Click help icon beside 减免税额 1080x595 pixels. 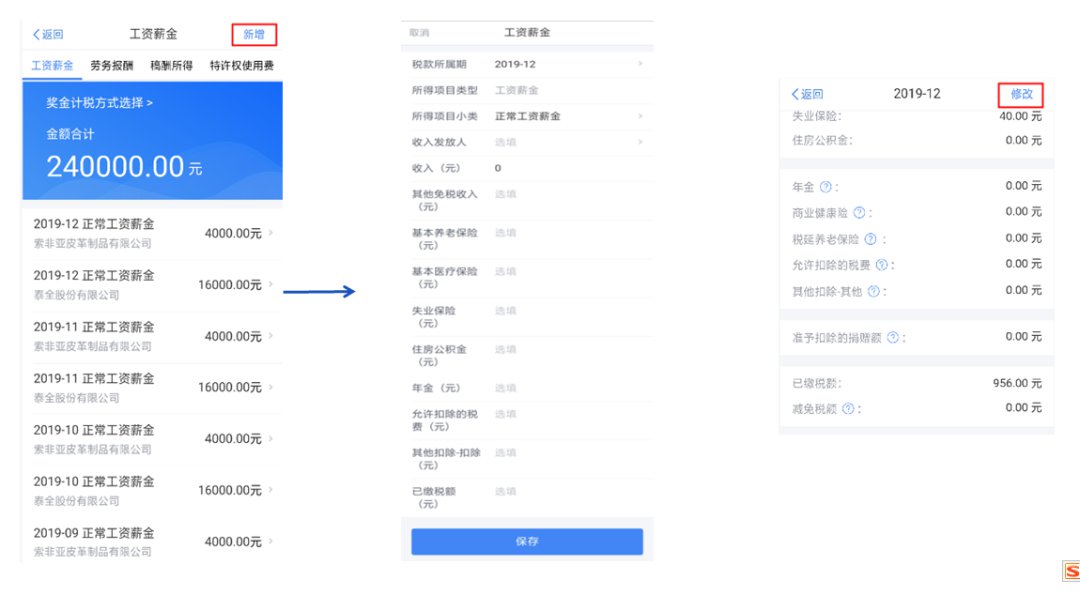click(x=848, y=409)
